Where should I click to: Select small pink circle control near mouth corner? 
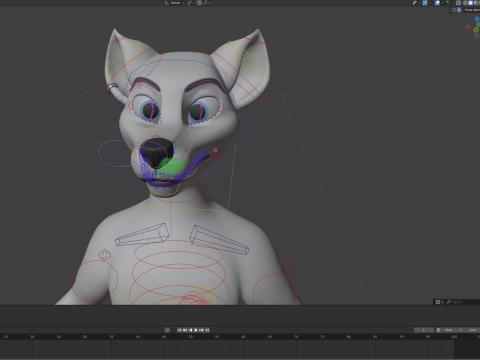(x=215, y=151)
